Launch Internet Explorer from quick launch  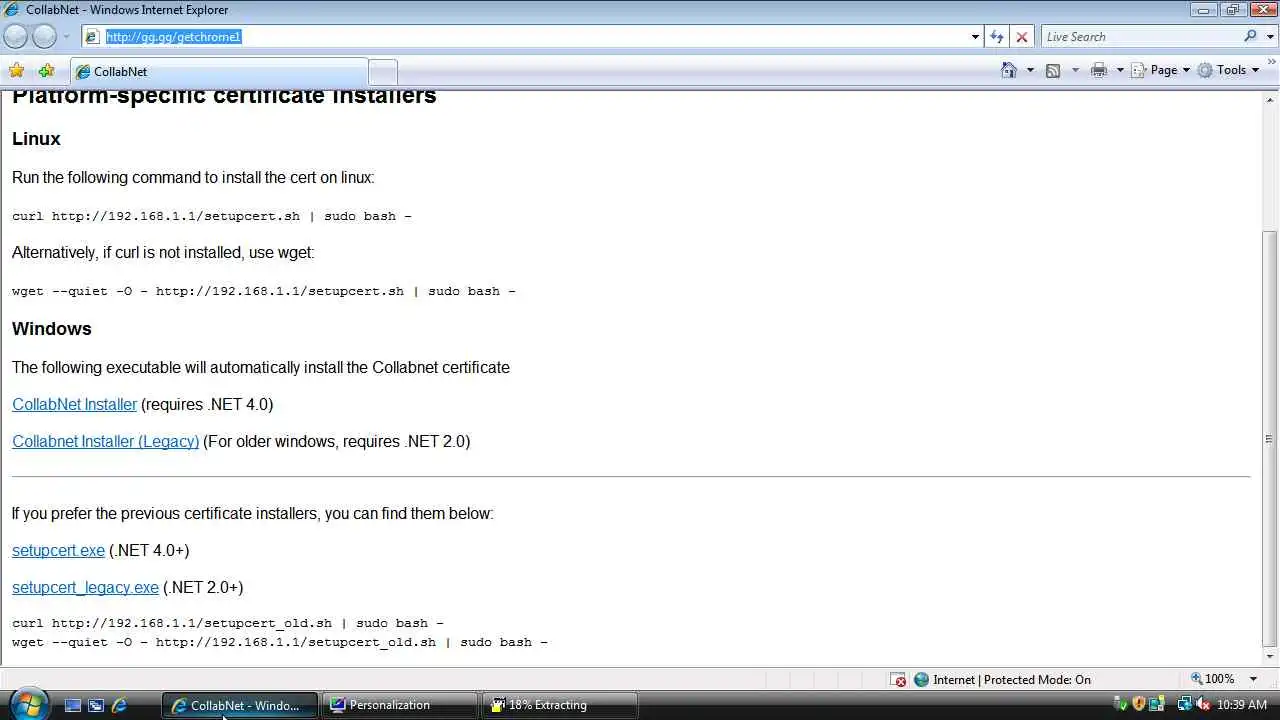(x=119, y=705)
